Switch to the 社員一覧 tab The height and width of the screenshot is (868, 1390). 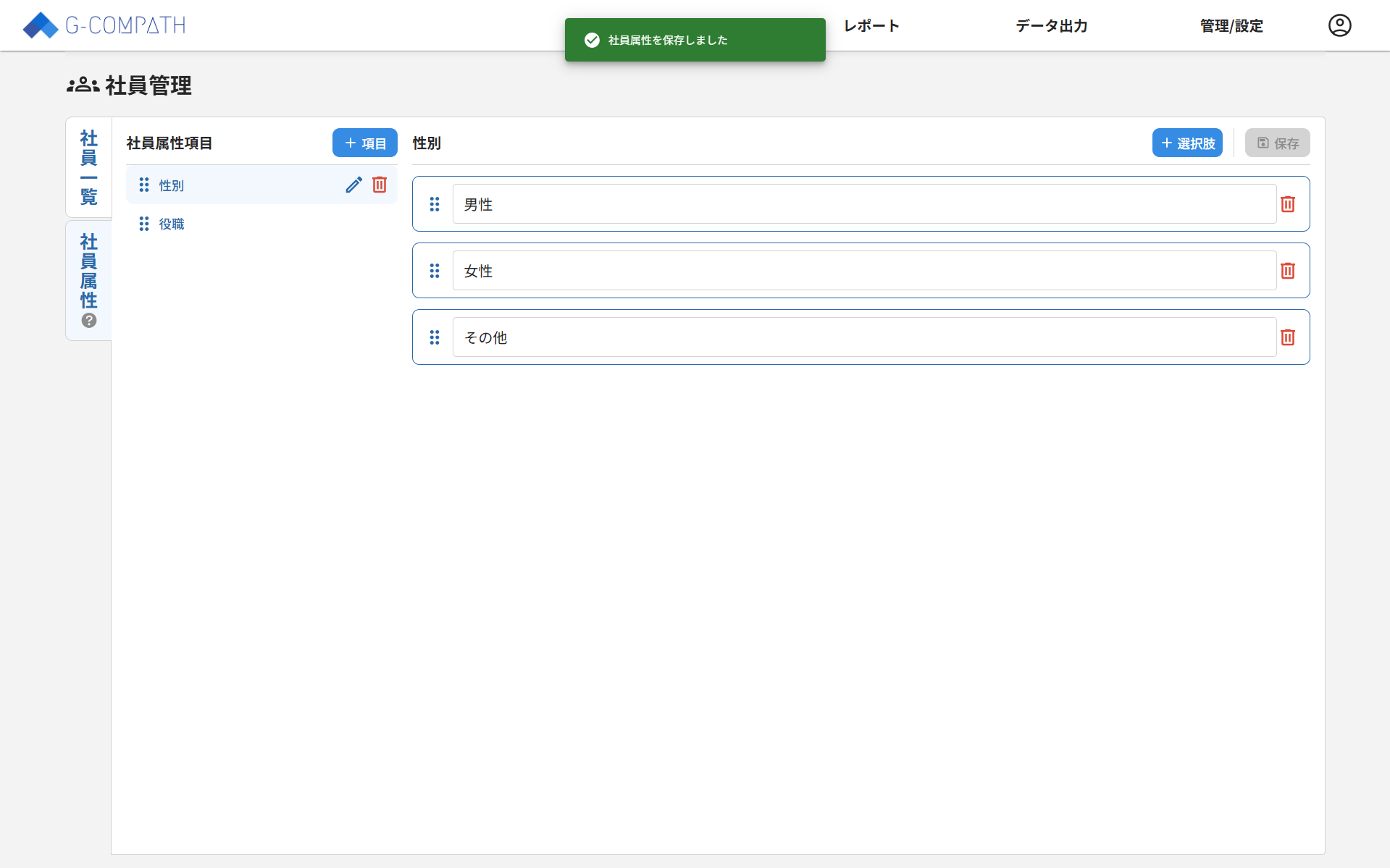[88, 167]
